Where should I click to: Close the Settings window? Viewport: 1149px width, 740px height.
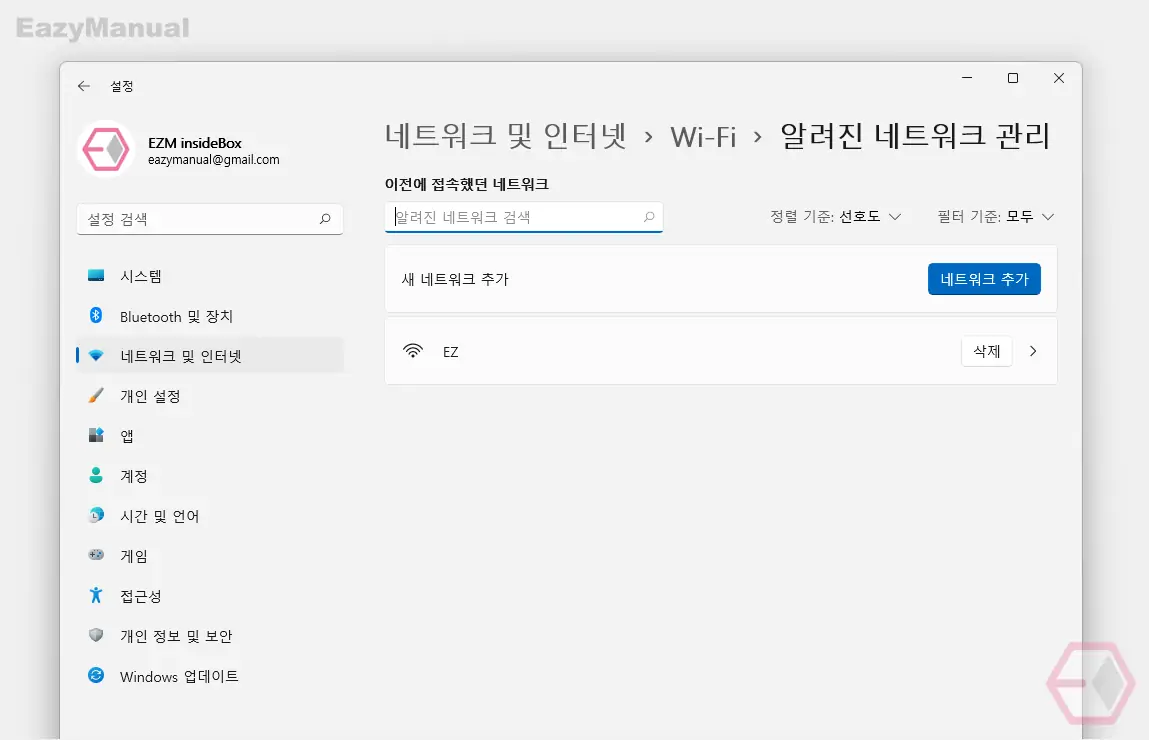[1059, 78]
